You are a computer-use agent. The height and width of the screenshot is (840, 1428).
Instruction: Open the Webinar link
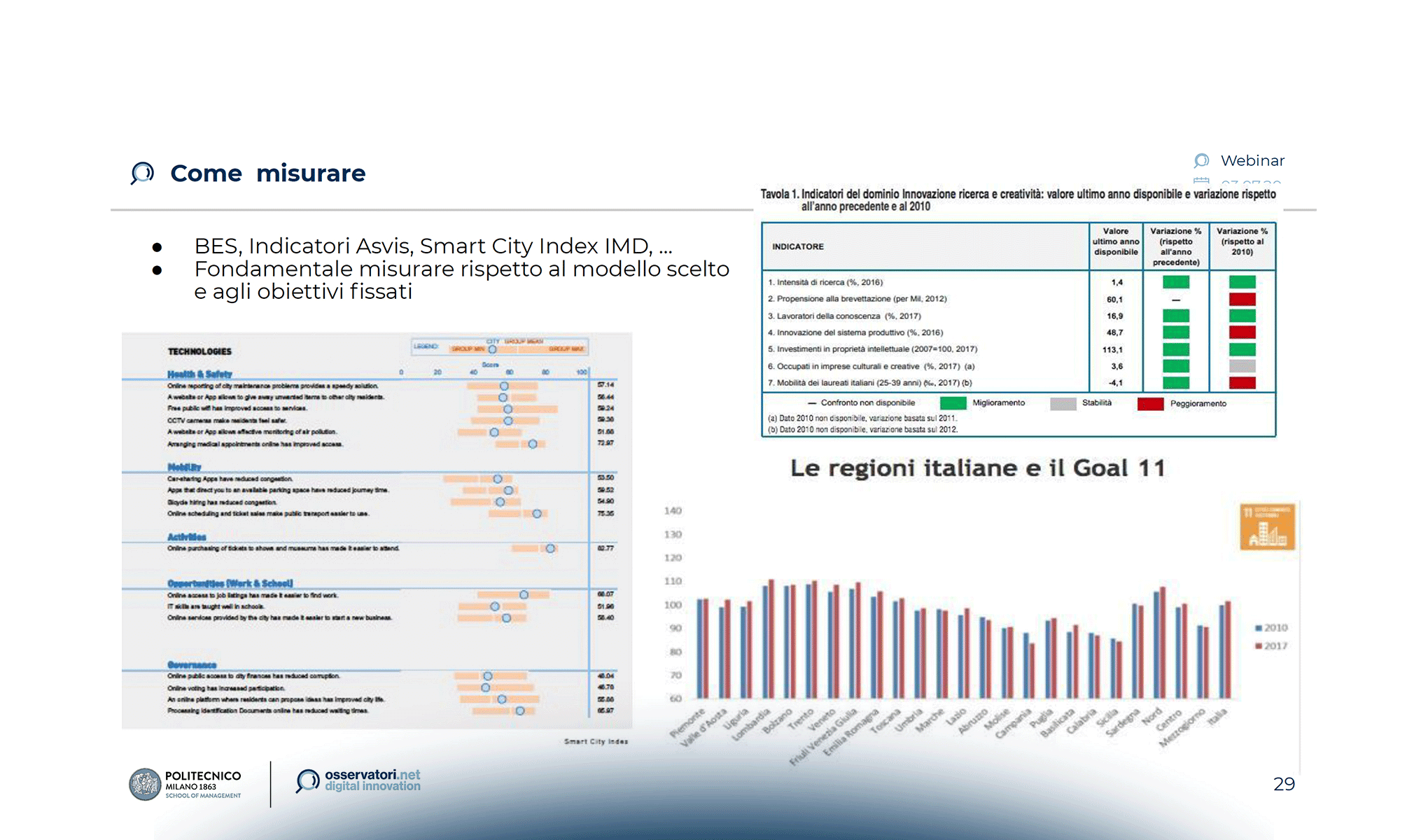click(1252, 160)
